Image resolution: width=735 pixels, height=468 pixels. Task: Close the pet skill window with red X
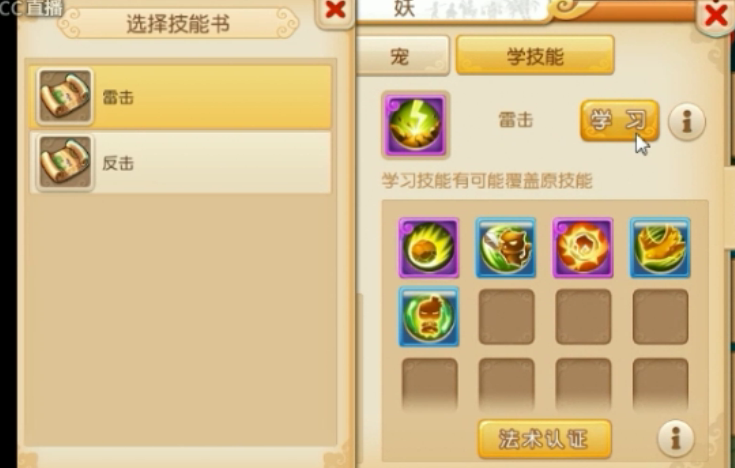716,15
